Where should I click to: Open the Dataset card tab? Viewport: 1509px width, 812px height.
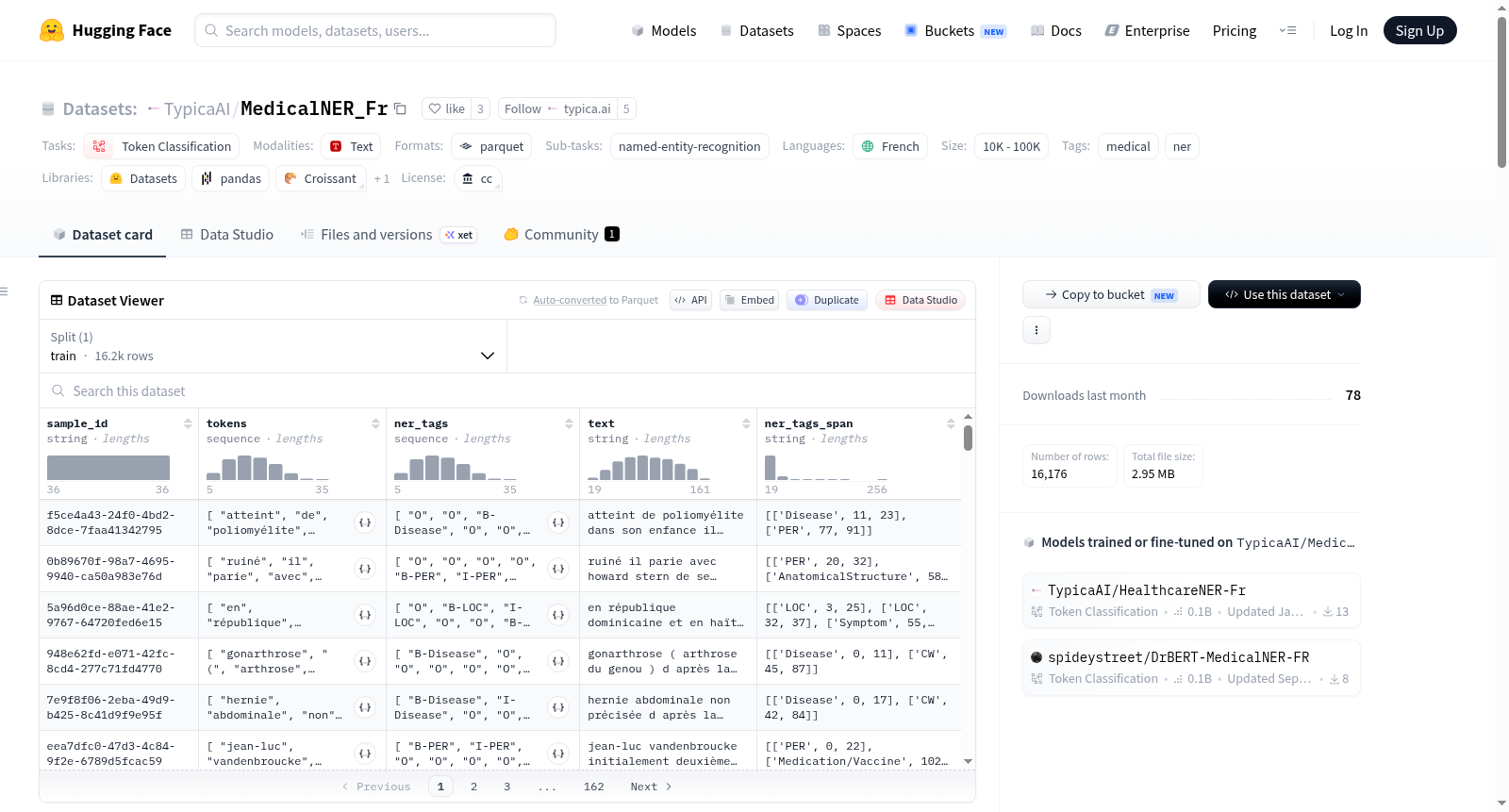click(102, 234)
